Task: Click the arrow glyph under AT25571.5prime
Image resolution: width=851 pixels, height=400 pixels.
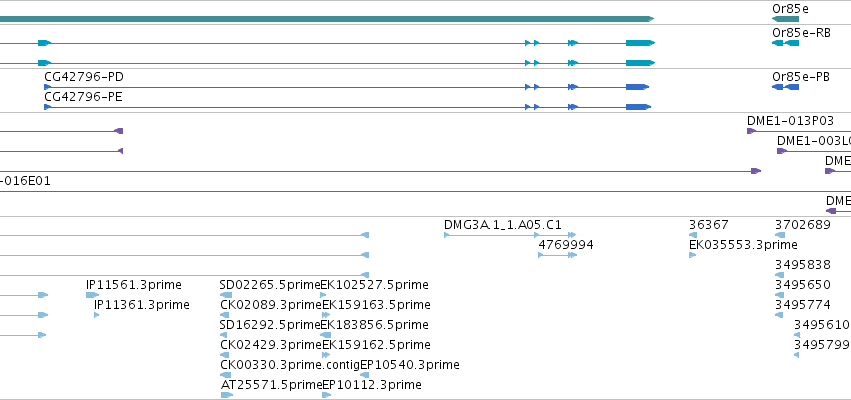Action: pyautogui.click(x=227, y=395)
